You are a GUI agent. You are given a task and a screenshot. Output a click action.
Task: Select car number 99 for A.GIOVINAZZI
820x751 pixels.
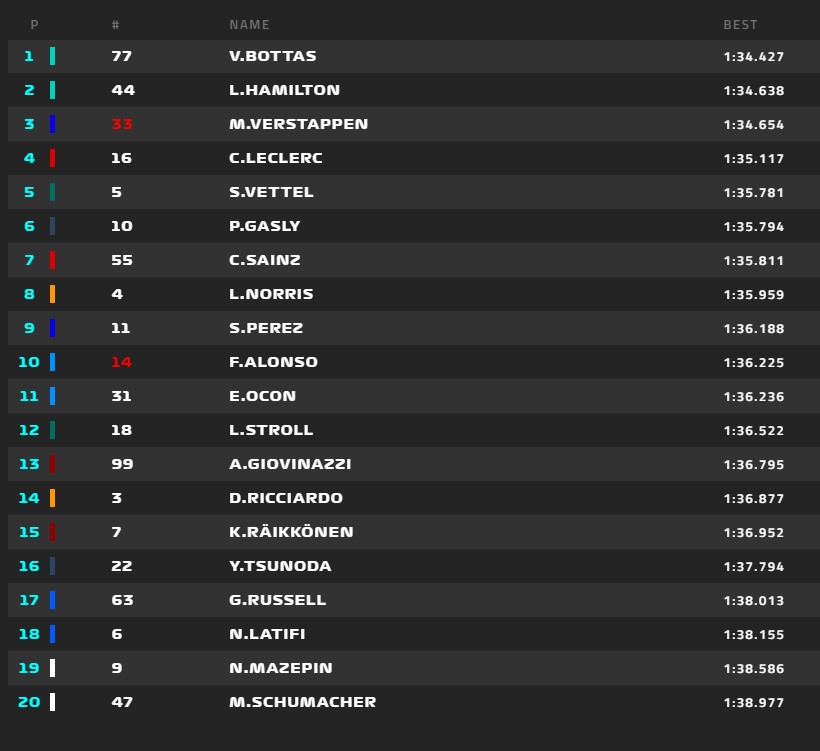[122, 464]
